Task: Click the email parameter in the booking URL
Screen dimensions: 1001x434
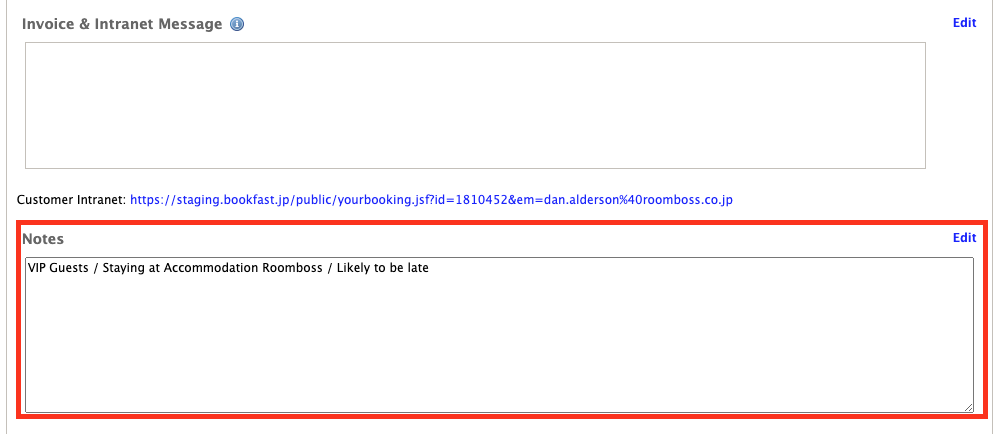Action: [620, 200]
